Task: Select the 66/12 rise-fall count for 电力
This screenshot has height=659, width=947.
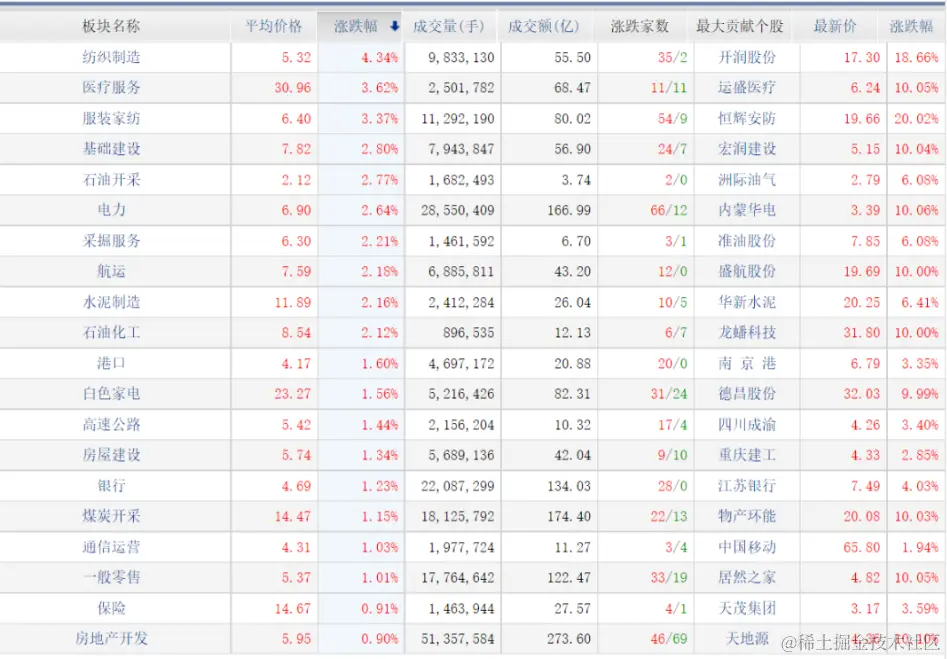Action: 669,210
